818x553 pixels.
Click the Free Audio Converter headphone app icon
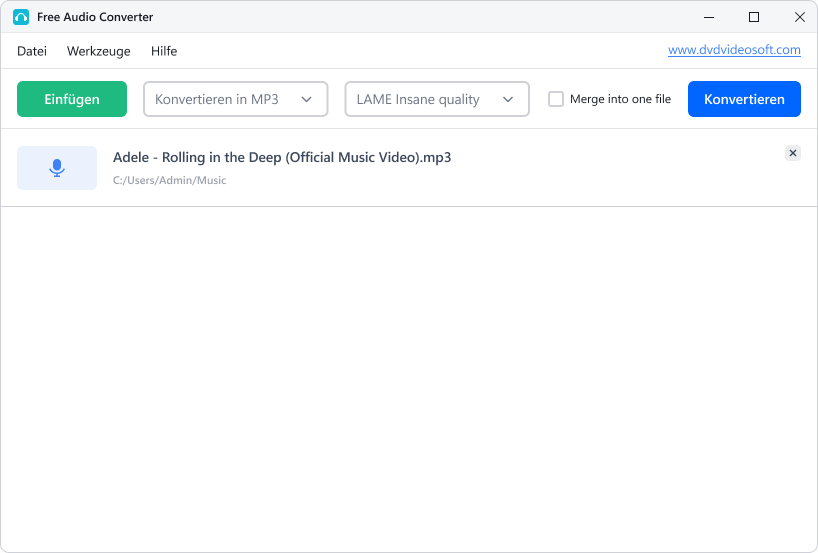21,17
